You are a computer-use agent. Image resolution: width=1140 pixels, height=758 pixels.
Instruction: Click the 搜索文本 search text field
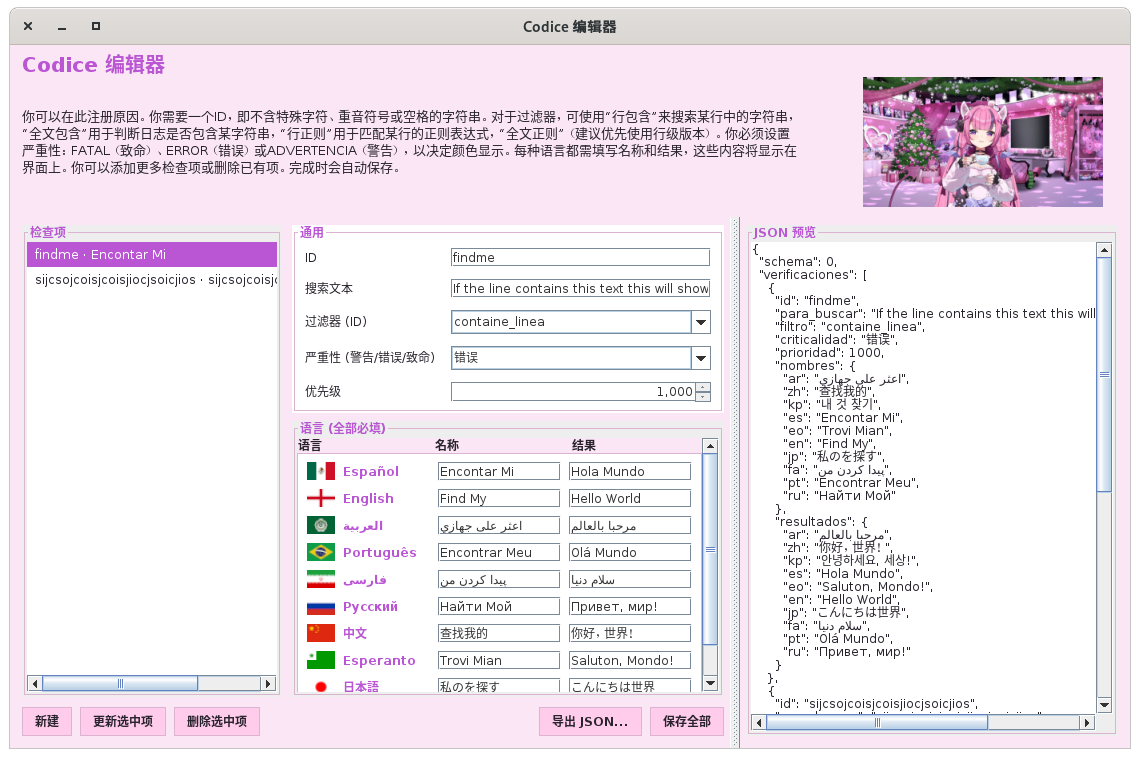tap(580, 288)
